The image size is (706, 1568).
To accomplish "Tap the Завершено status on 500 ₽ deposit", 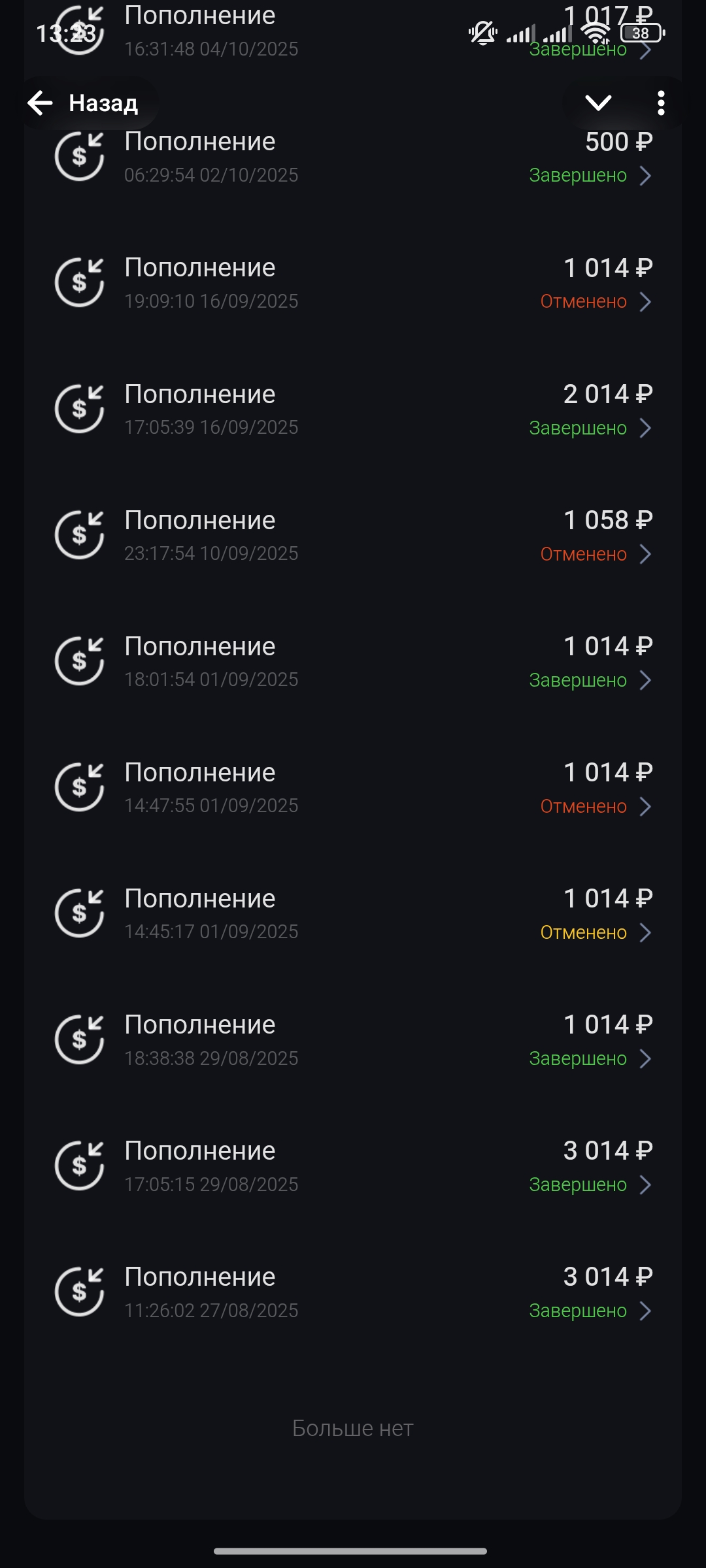I will pos(578,175).
